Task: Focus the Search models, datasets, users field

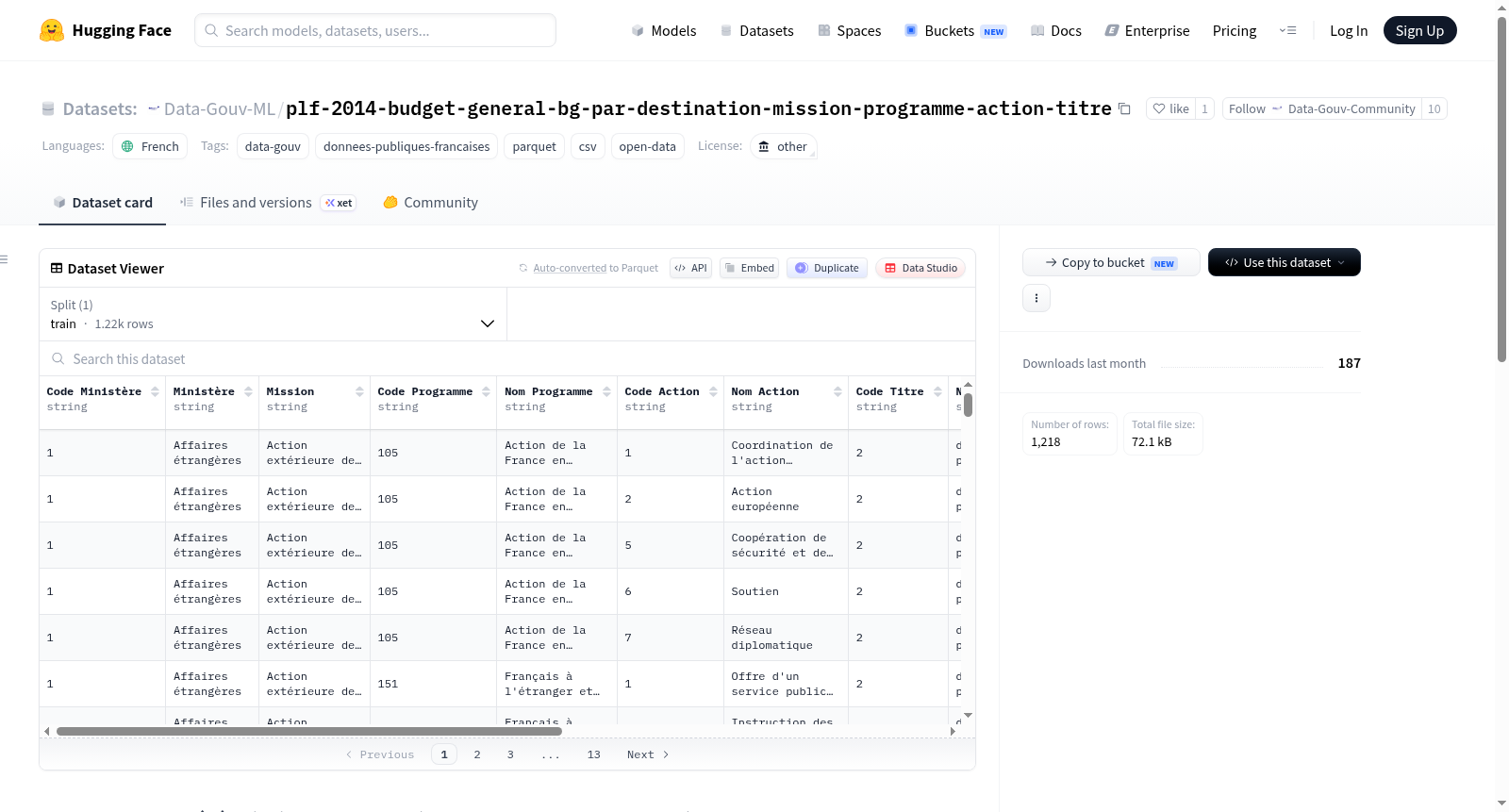Action: tap(375, 30)
